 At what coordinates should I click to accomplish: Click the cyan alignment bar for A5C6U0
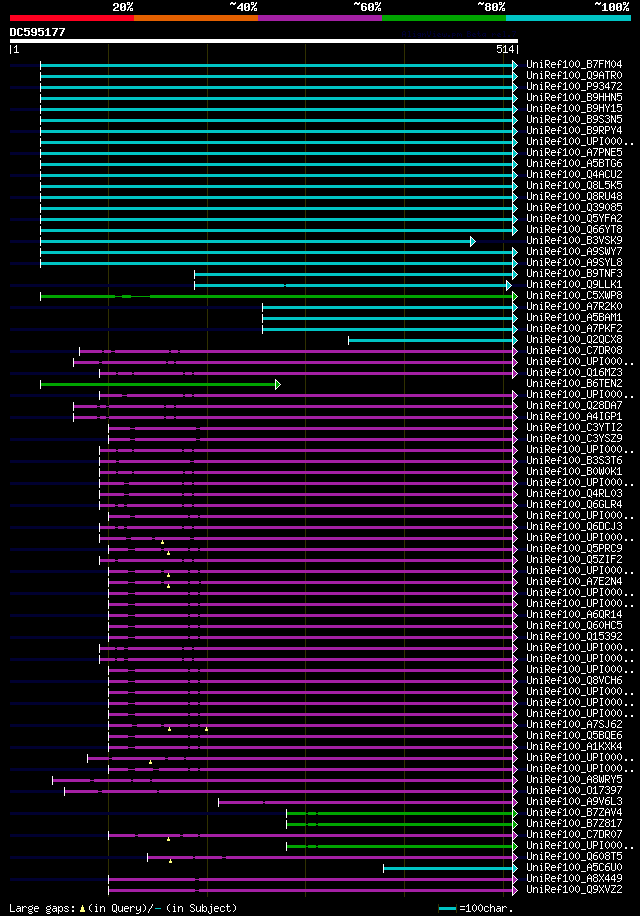point(450,869)
